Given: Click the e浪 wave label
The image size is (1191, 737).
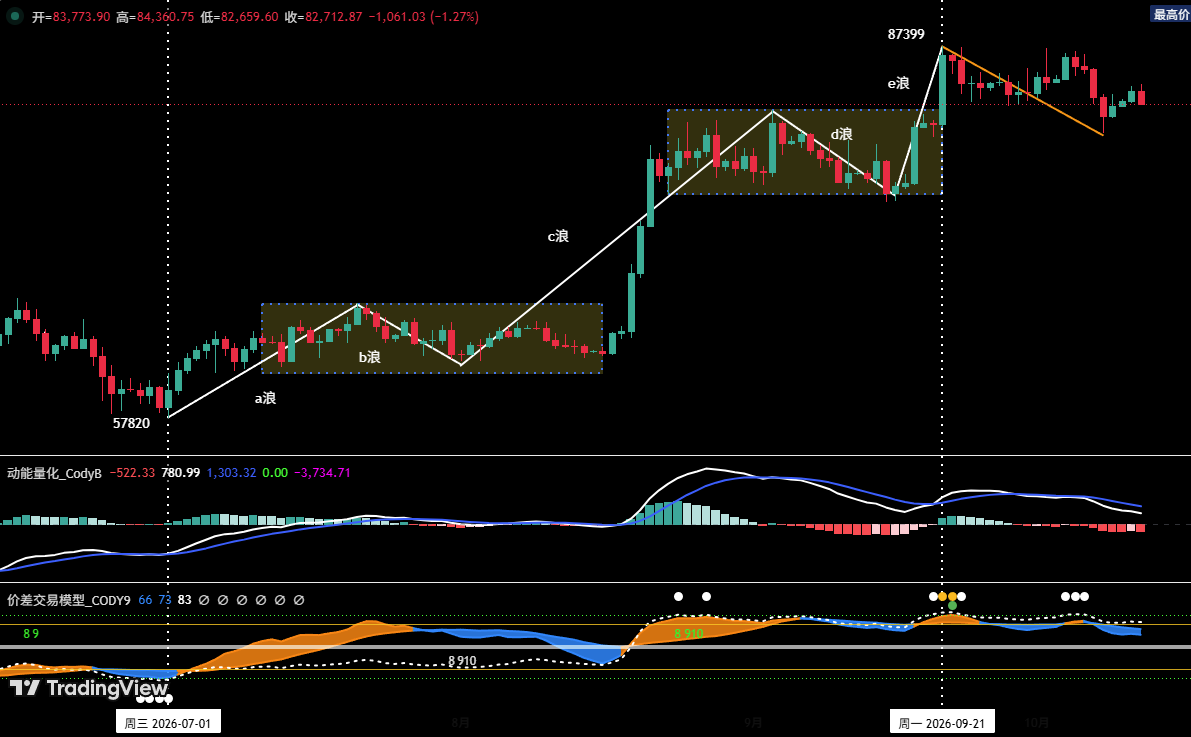Looking at the screenshot, I should (899, 84).
